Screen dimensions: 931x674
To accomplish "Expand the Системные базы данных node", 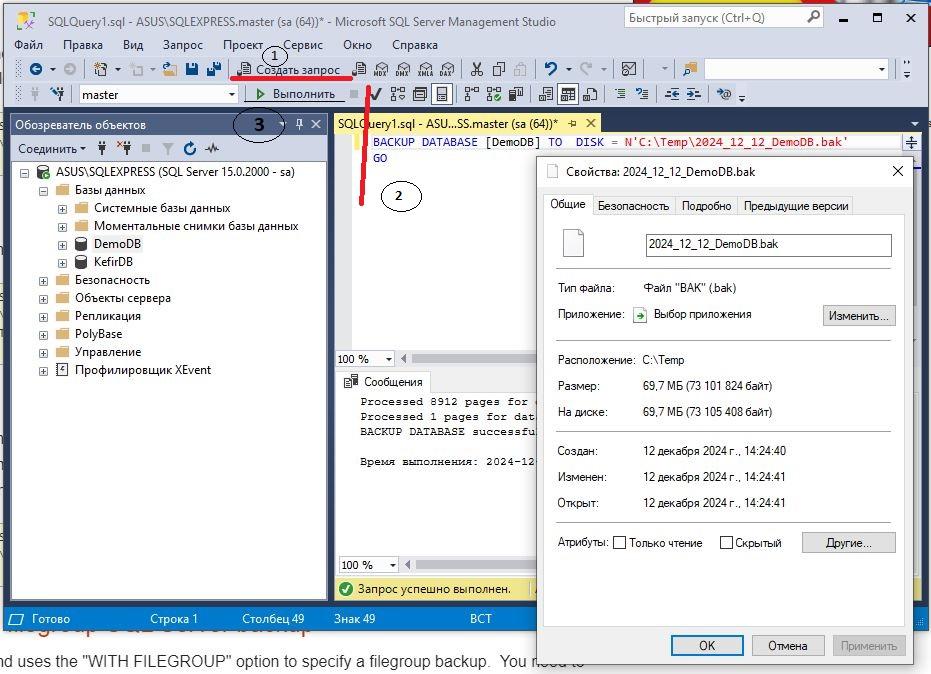I will click(62, 209).
